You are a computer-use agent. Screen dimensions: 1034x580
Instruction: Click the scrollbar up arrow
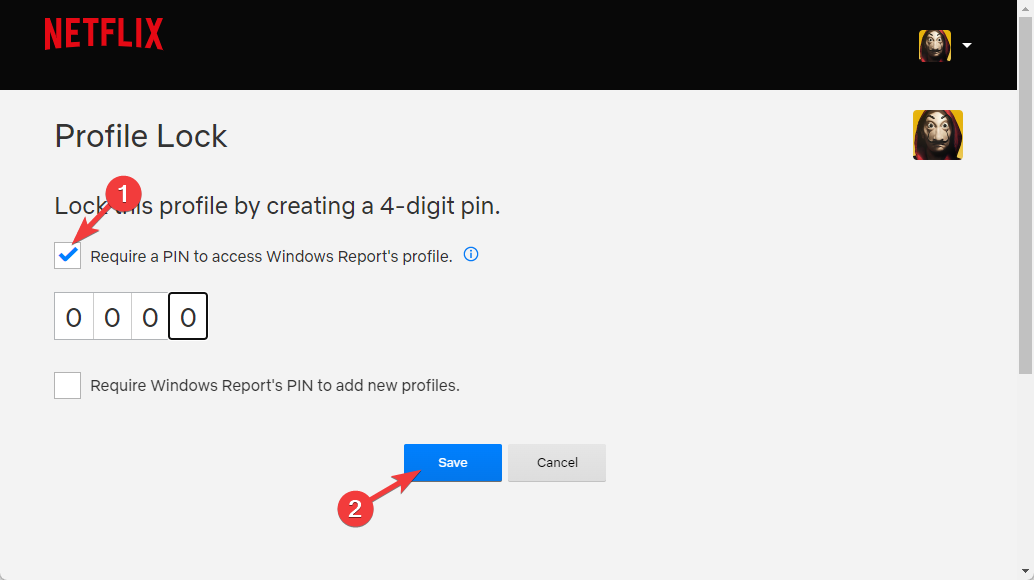pos(1025,8)
